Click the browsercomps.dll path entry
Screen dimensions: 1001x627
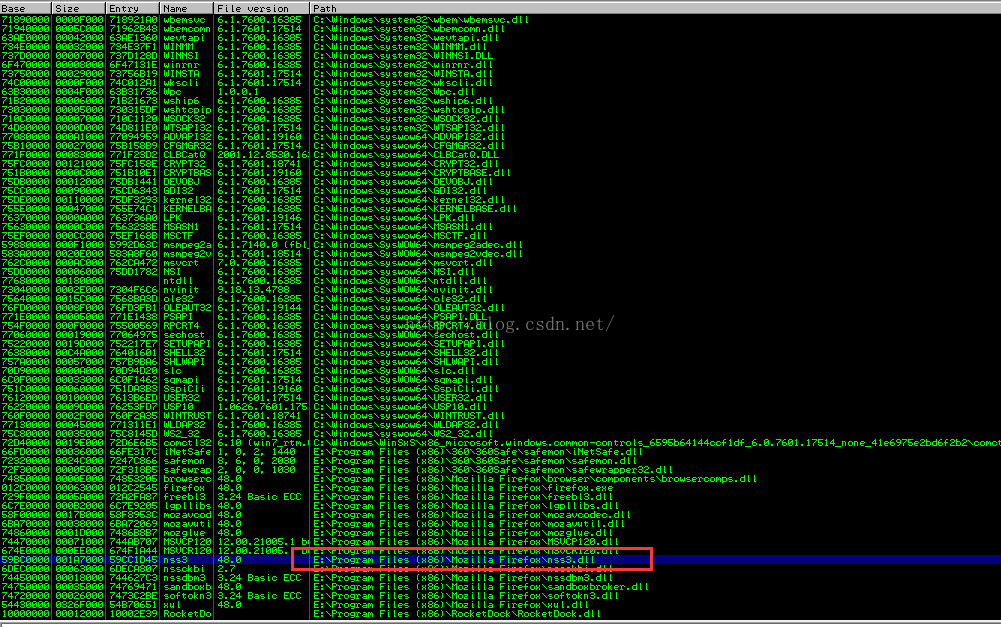tap(535, 479)
